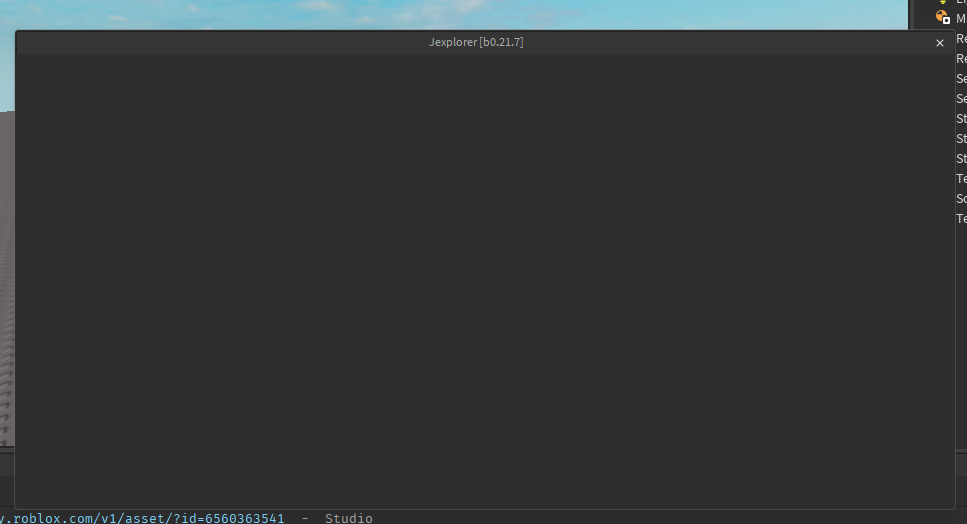Open the roblox.com asset id=6560363541 output link
The image size is (967, 524).
[142, 518]
